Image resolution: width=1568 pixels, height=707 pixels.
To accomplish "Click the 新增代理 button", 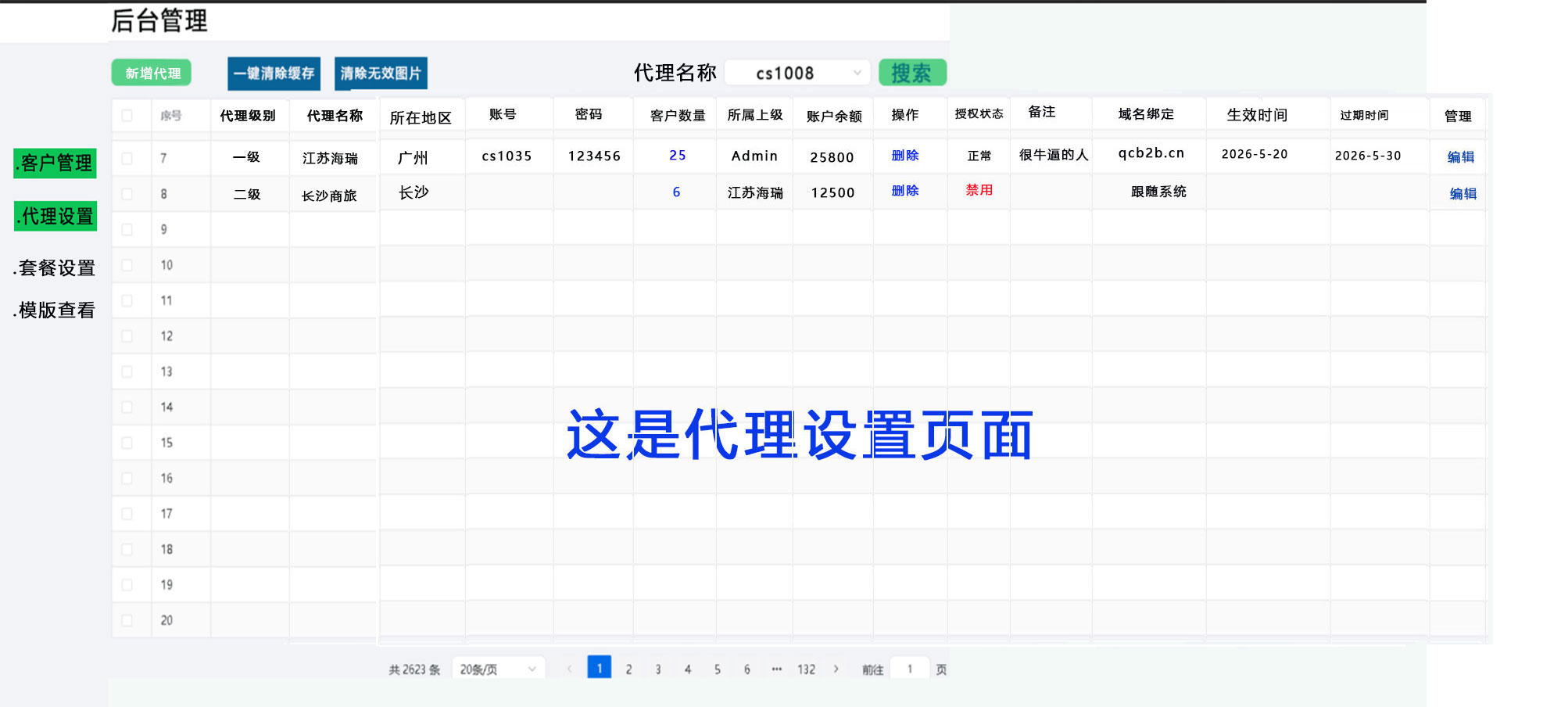I will point(152,73).
